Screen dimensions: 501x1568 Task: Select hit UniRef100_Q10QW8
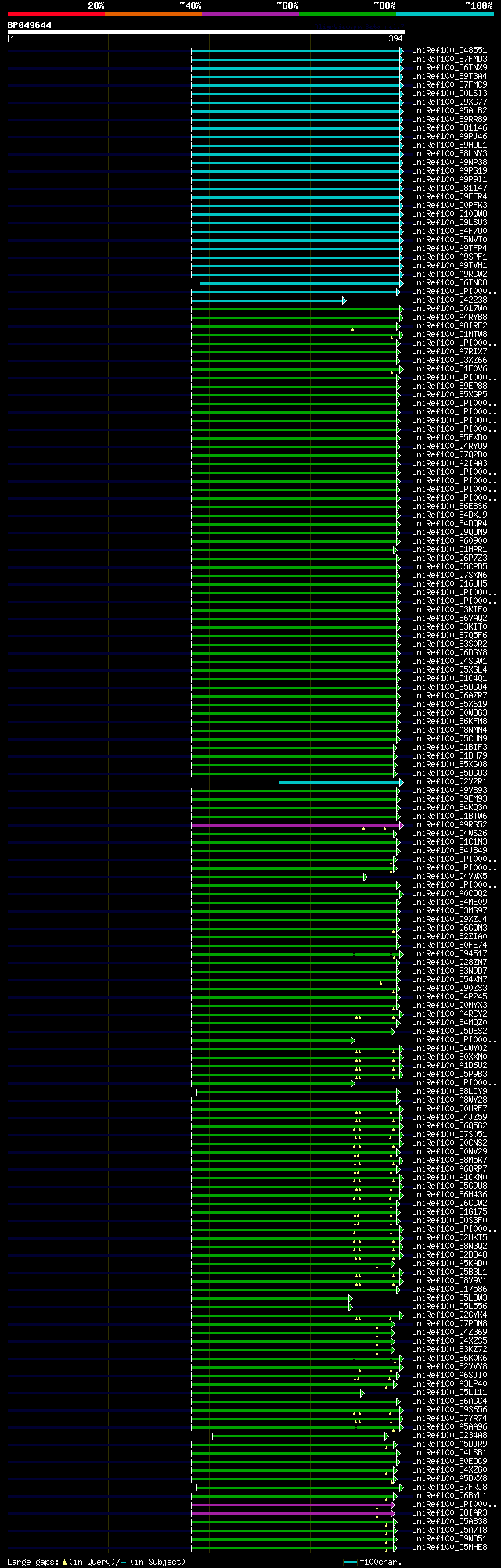(x=449, y=213)
